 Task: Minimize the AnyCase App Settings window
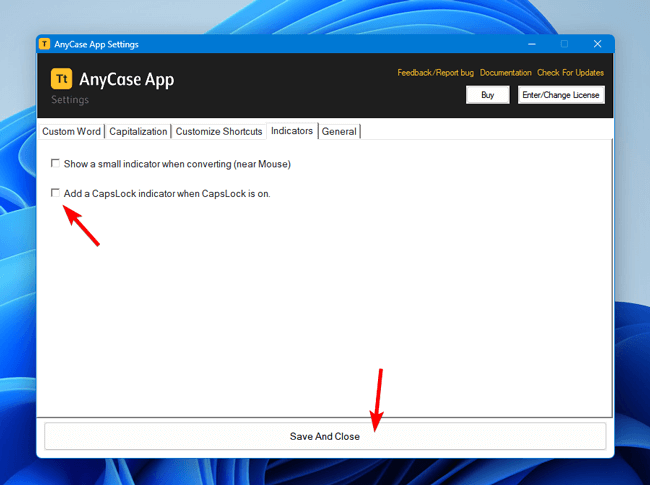(x=532, y=44)
